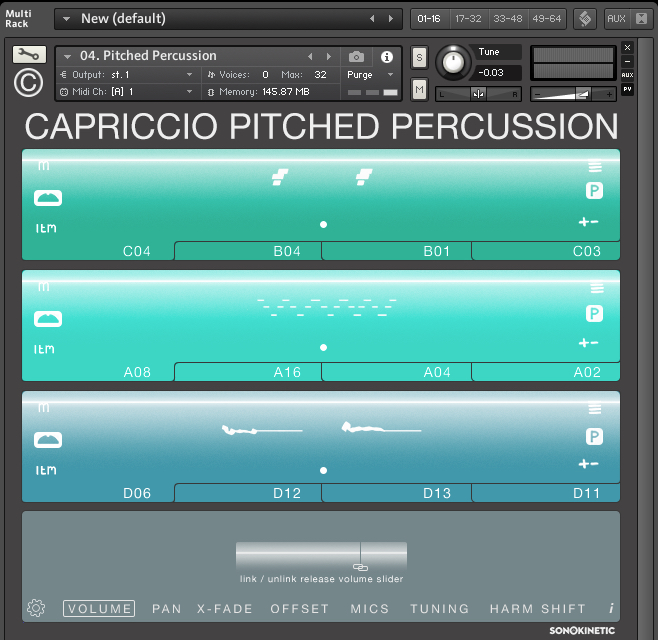The image size is (658, 640).
Task: Click the Tune knob
Action: click(x=453, y=63)
